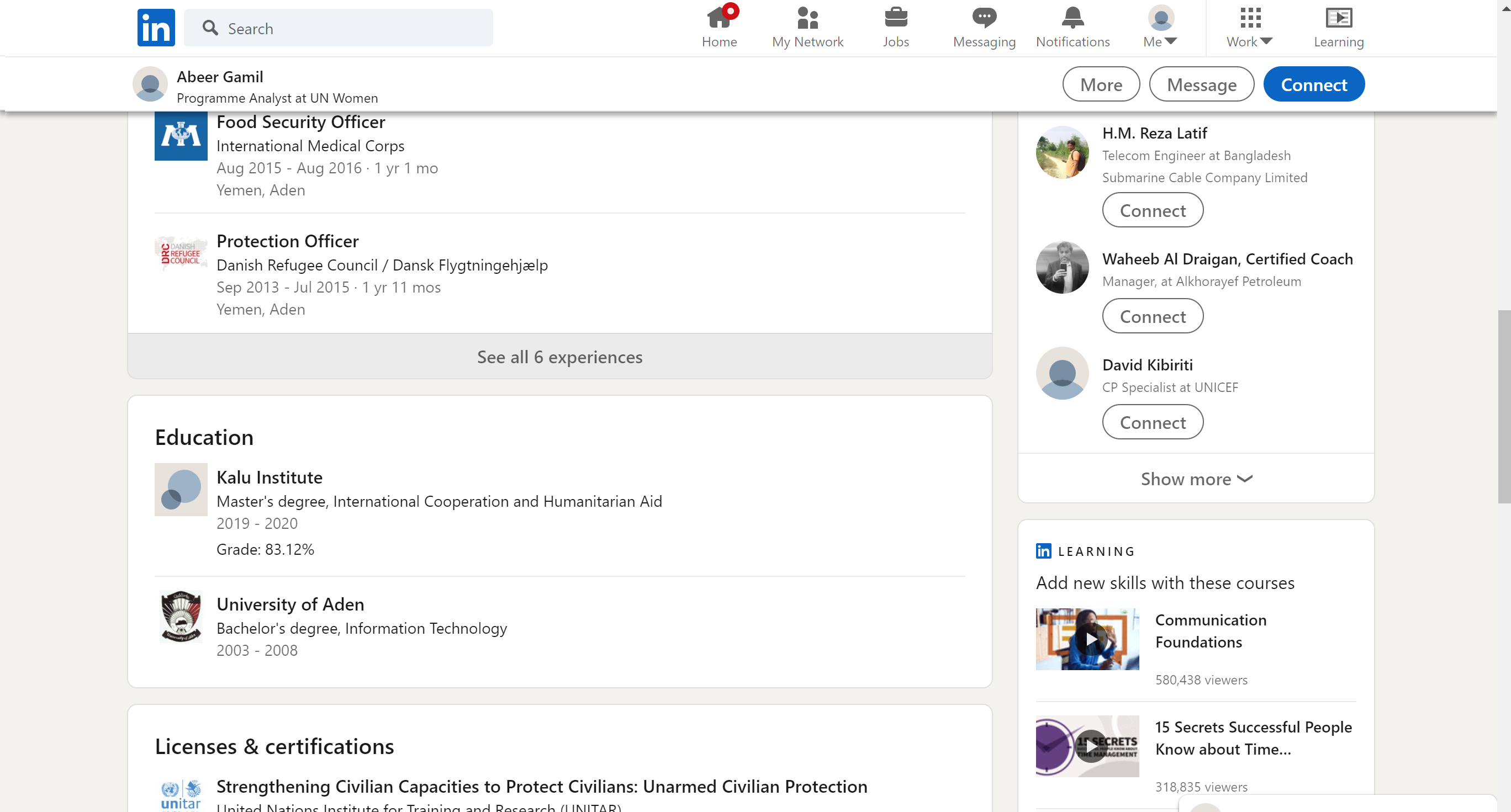Image resolution: width=1511 pixels, height=812 pixels.
Task: Connect with David Kibiriti
Action: 1153,422
